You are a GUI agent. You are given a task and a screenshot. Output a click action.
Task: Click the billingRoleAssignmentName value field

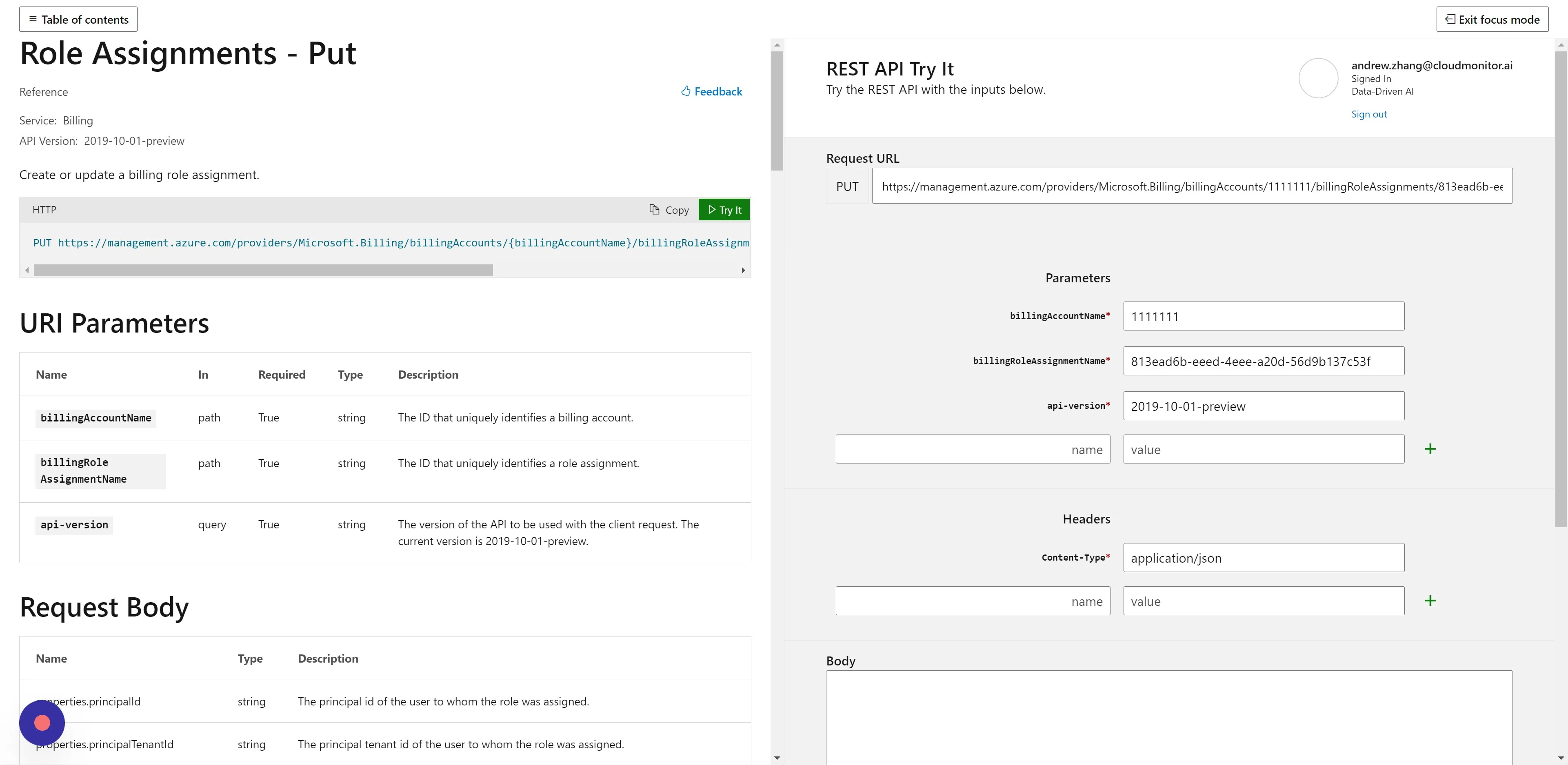point(1264,361)
